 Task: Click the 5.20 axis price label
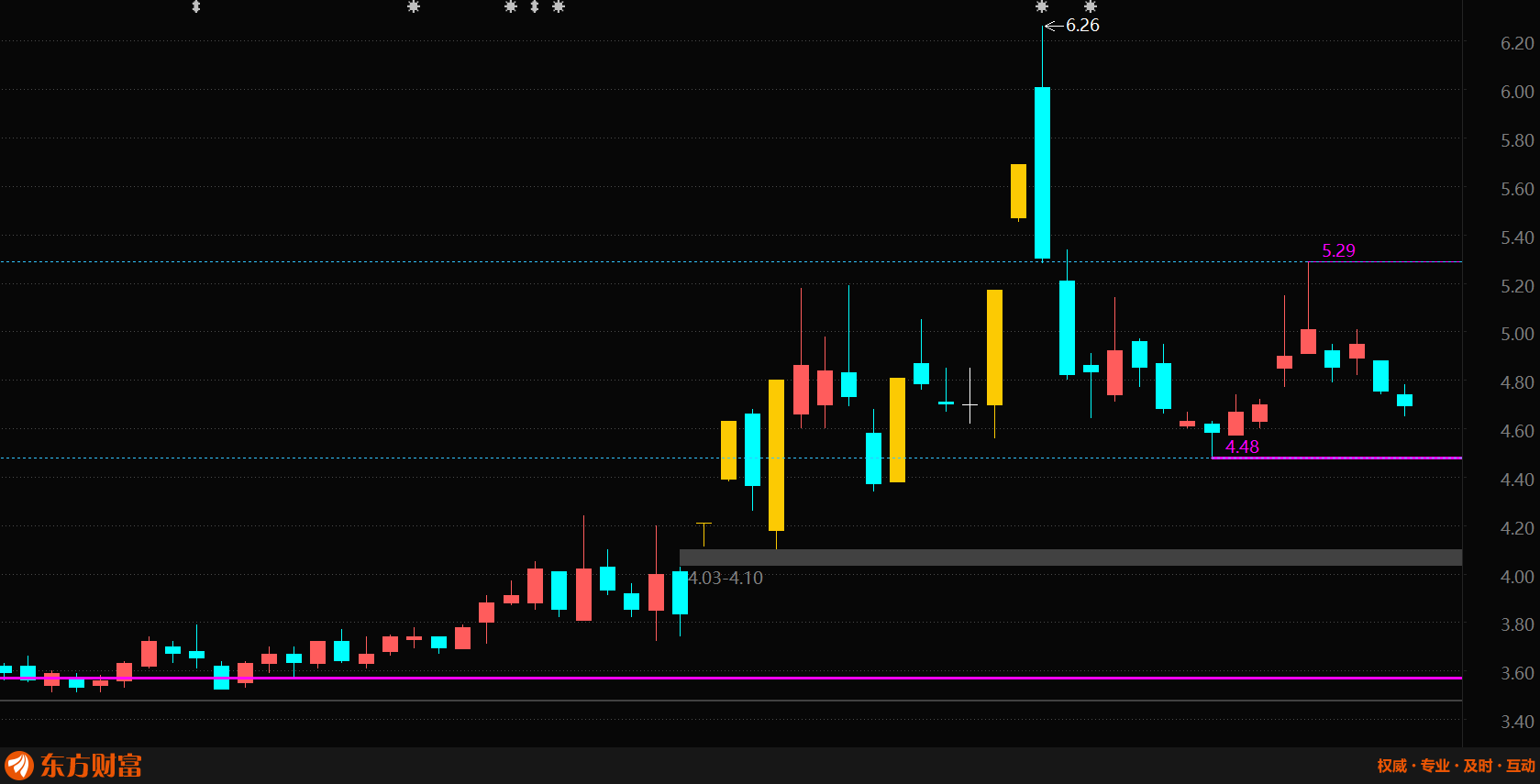tap(1517, 286)
